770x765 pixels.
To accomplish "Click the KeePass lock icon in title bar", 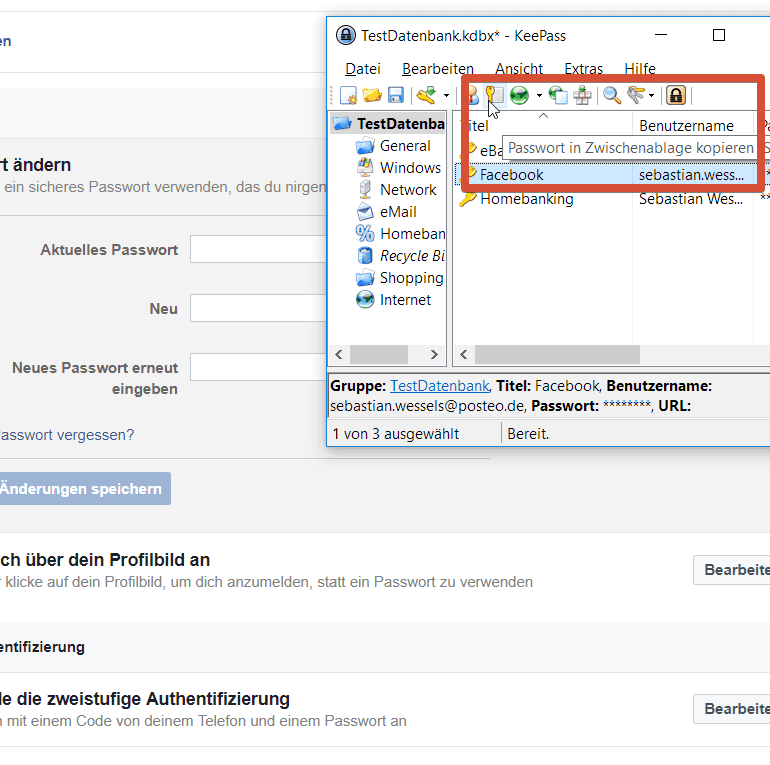I will pos(346,35).
